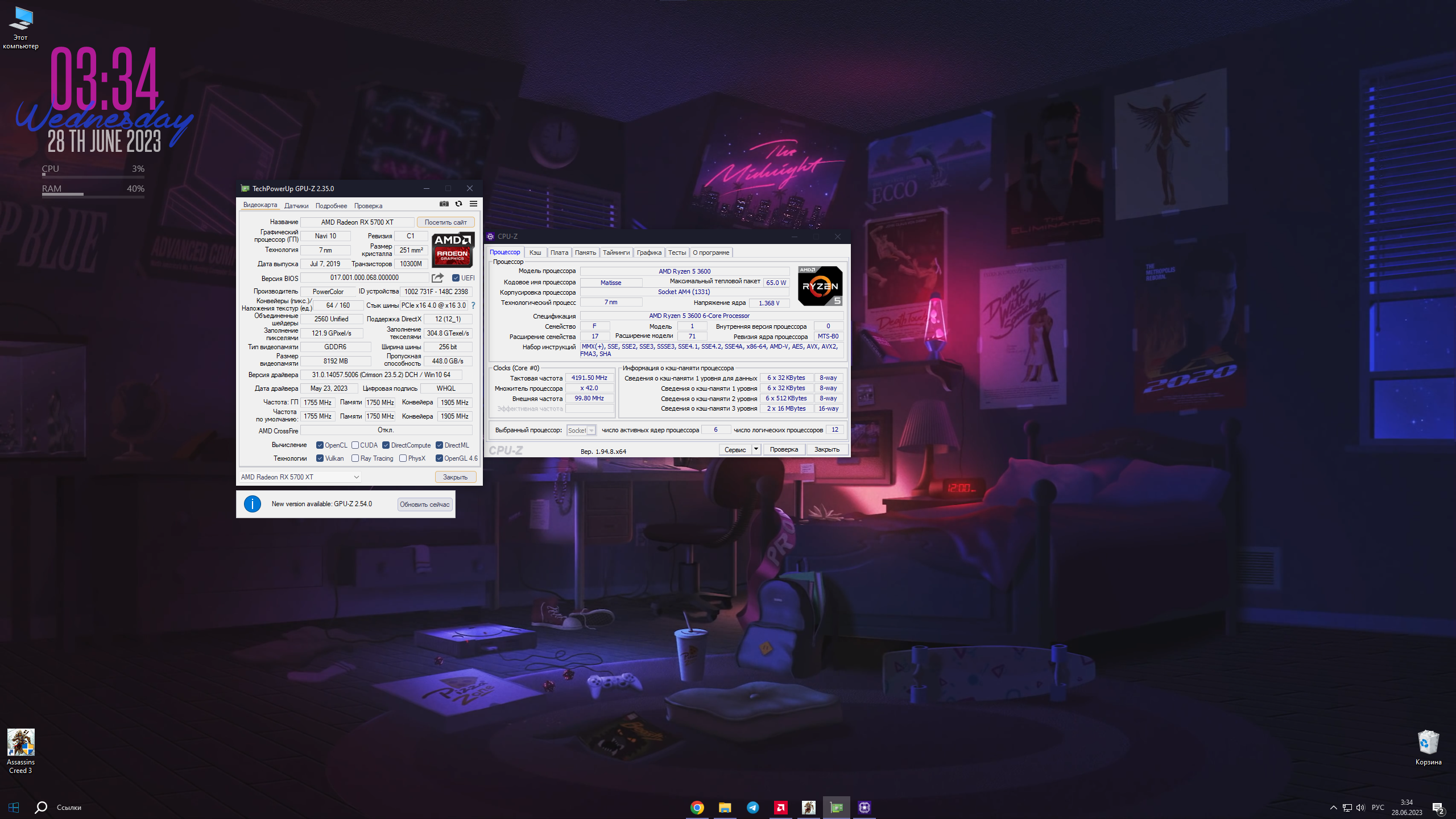Image resolution: width=1456 pixels, height=819 pixels.
Task: Open File Explorer from the taskbar
Action: pos(725,807)
